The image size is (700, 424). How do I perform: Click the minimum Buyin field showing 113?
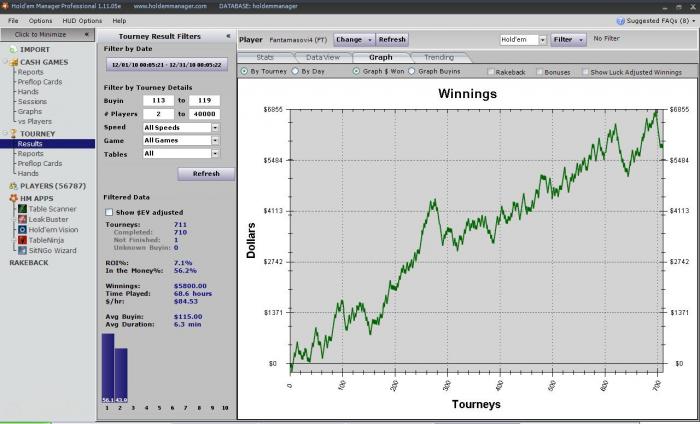(x=158, y=101)
